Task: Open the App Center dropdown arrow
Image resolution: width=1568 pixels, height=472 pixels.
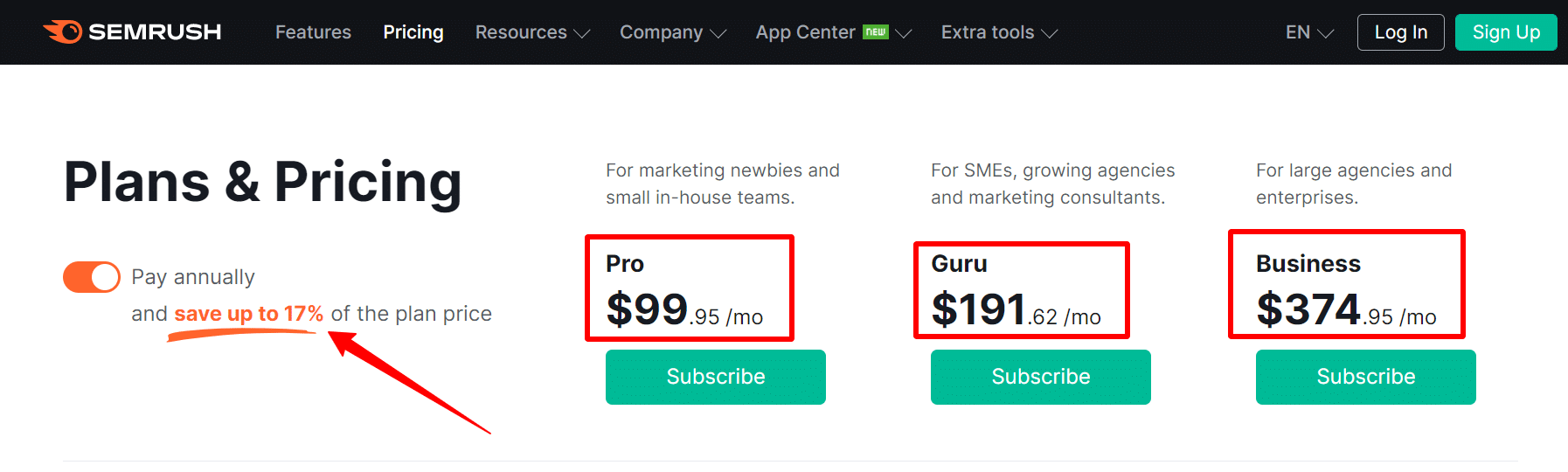Action: coord(904,34)
